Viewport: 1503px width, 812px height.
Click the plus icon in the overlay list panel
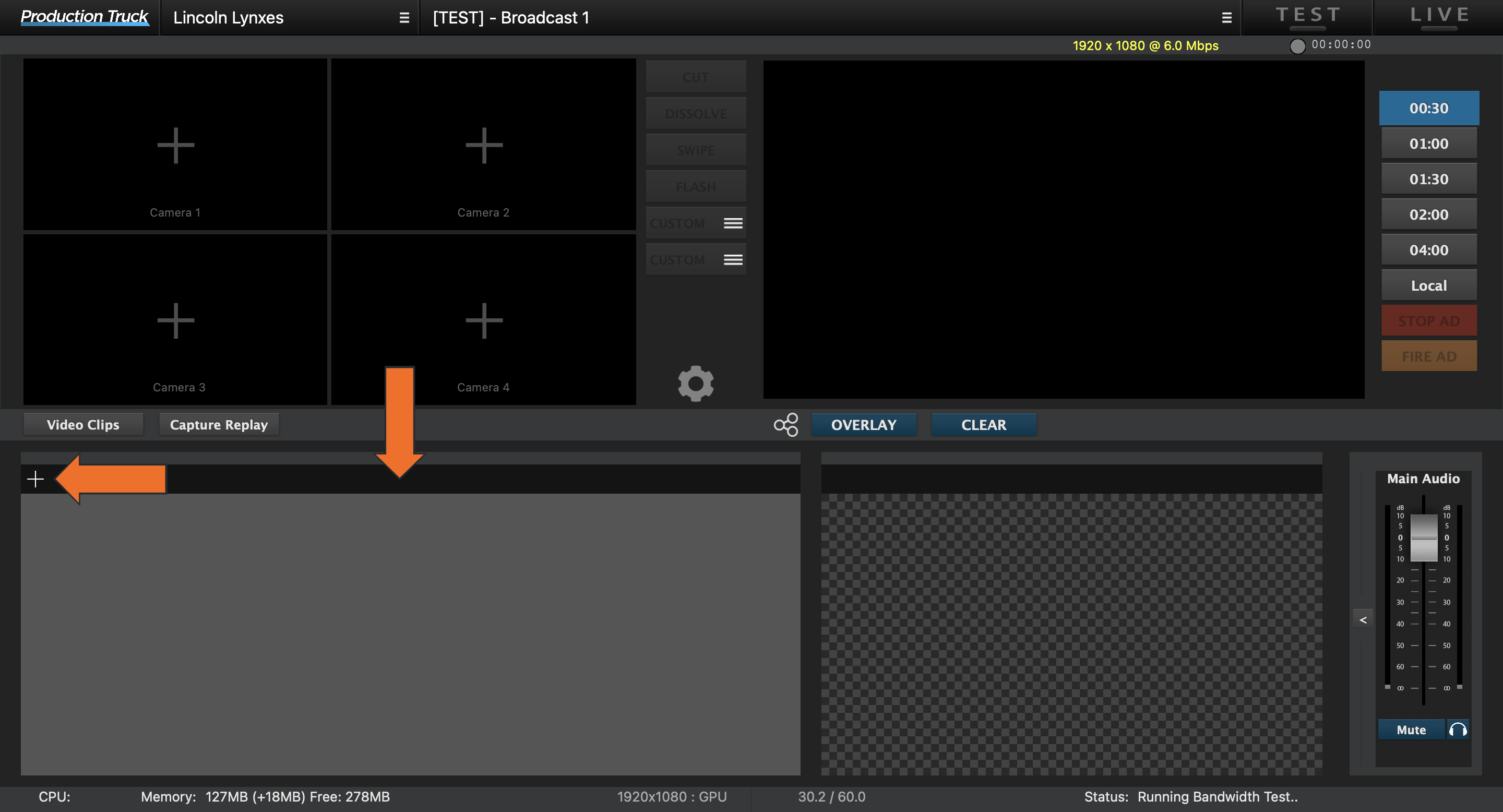click(x=35, y=479)
